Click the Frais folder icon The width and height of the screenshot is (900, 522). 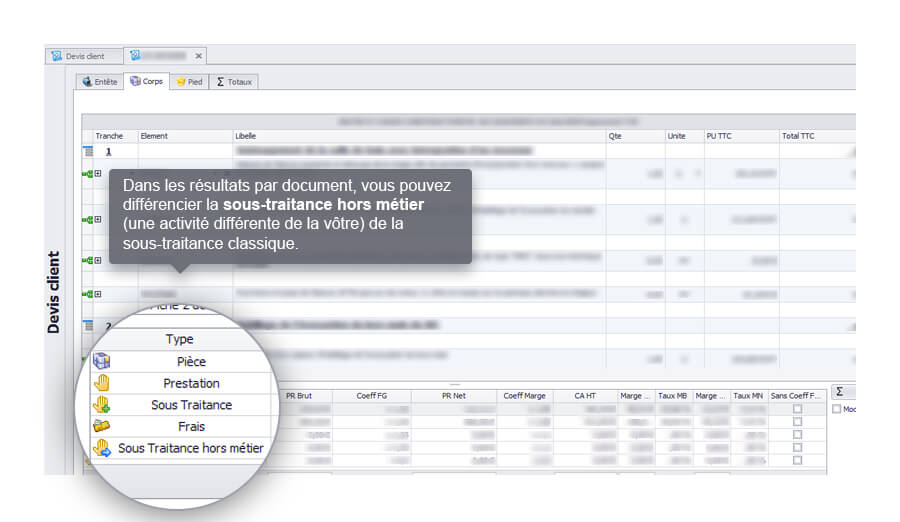tap(101, 427)
